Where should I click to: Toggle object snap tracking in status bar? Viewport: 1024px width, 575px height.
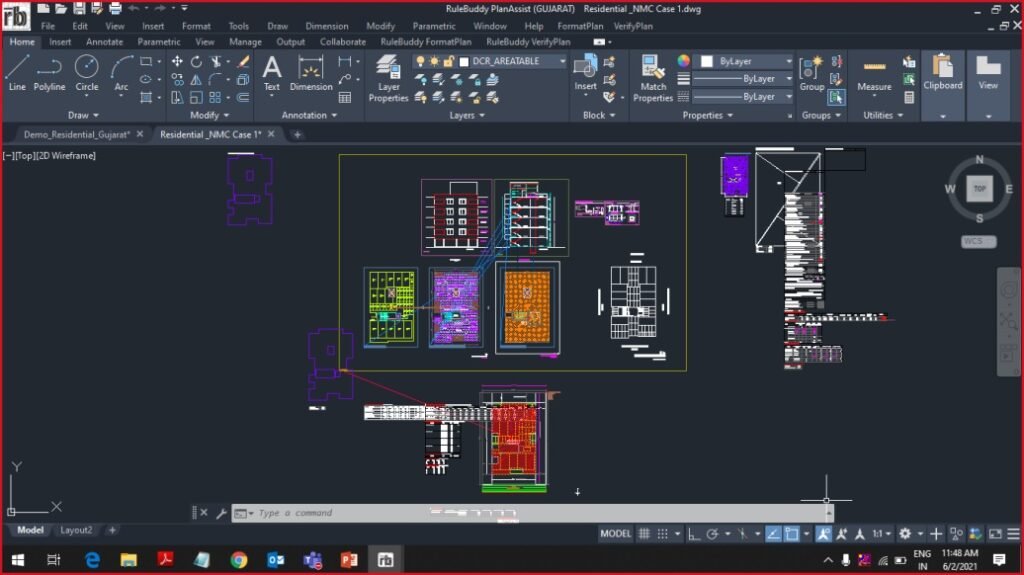[x=773, y=534]
